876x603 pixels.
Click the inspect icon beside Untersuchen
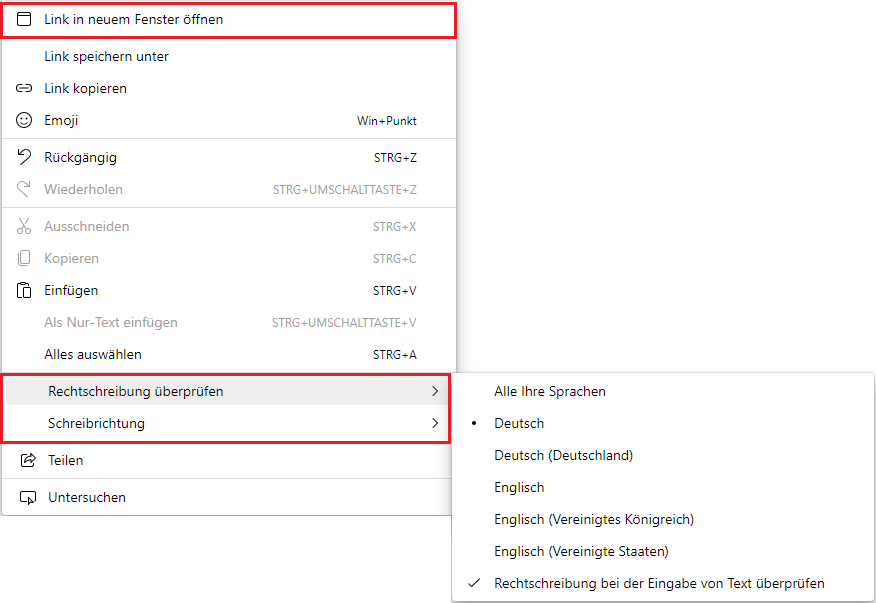[28, 497]
